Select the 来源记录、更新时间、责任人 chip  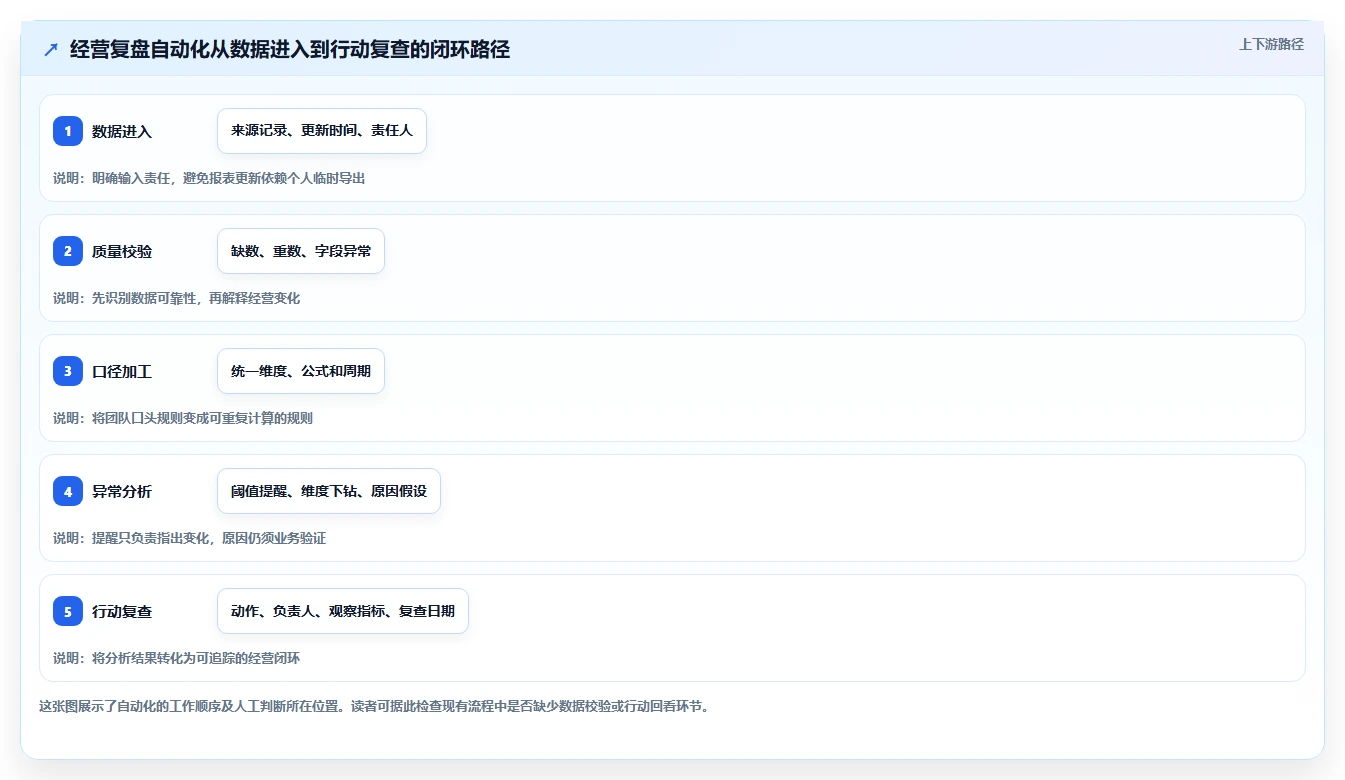tap(322, 131)
